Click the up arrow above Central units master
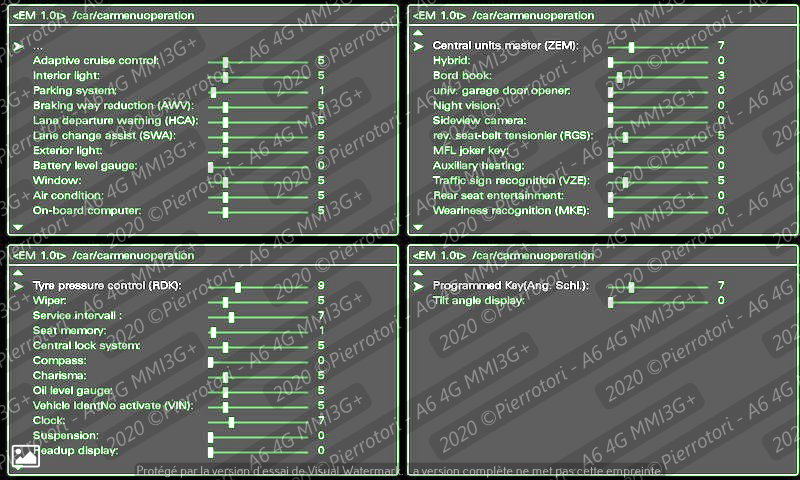Screen dimensions: 800x480 click(418, 32)
